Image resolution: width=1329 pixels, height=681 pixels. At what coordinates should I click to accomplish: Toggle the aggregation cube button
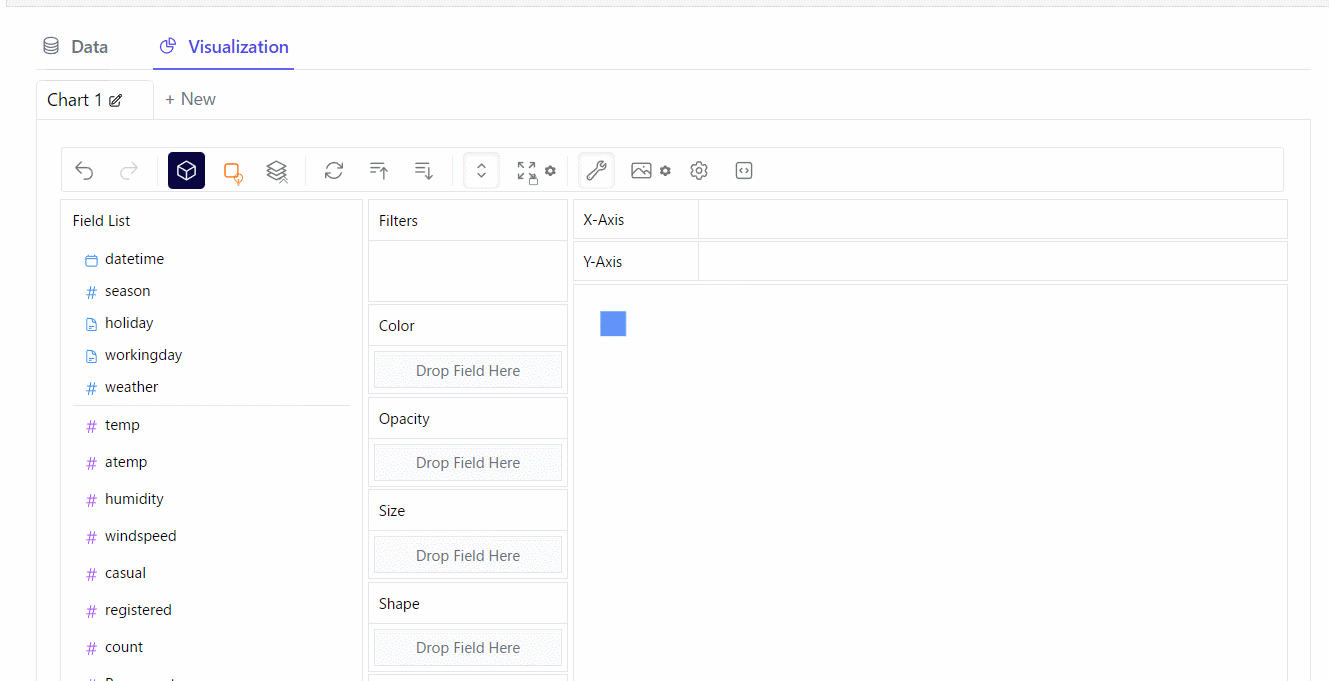point(186,171)
